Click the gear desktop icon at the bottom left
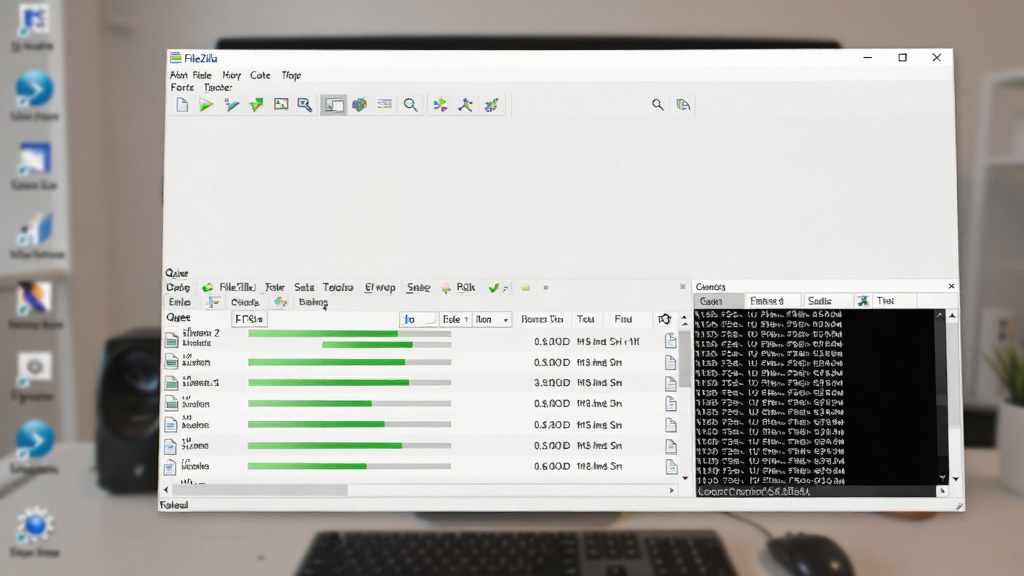 pyautogui.click(x=35, y=525)
